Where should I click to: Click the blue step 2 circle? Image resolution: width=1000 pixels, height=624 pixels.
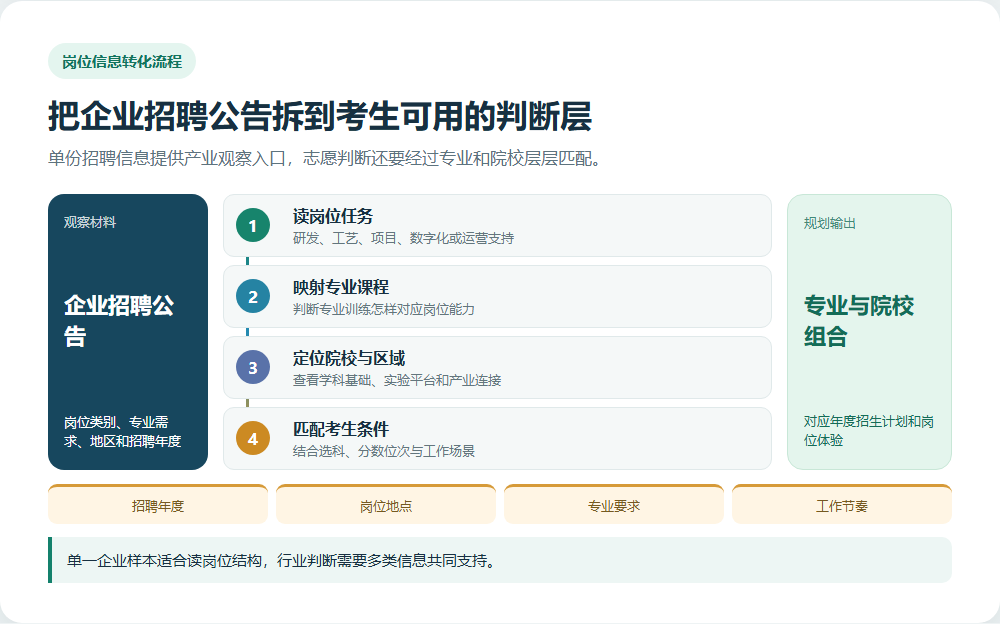[253, 296]
